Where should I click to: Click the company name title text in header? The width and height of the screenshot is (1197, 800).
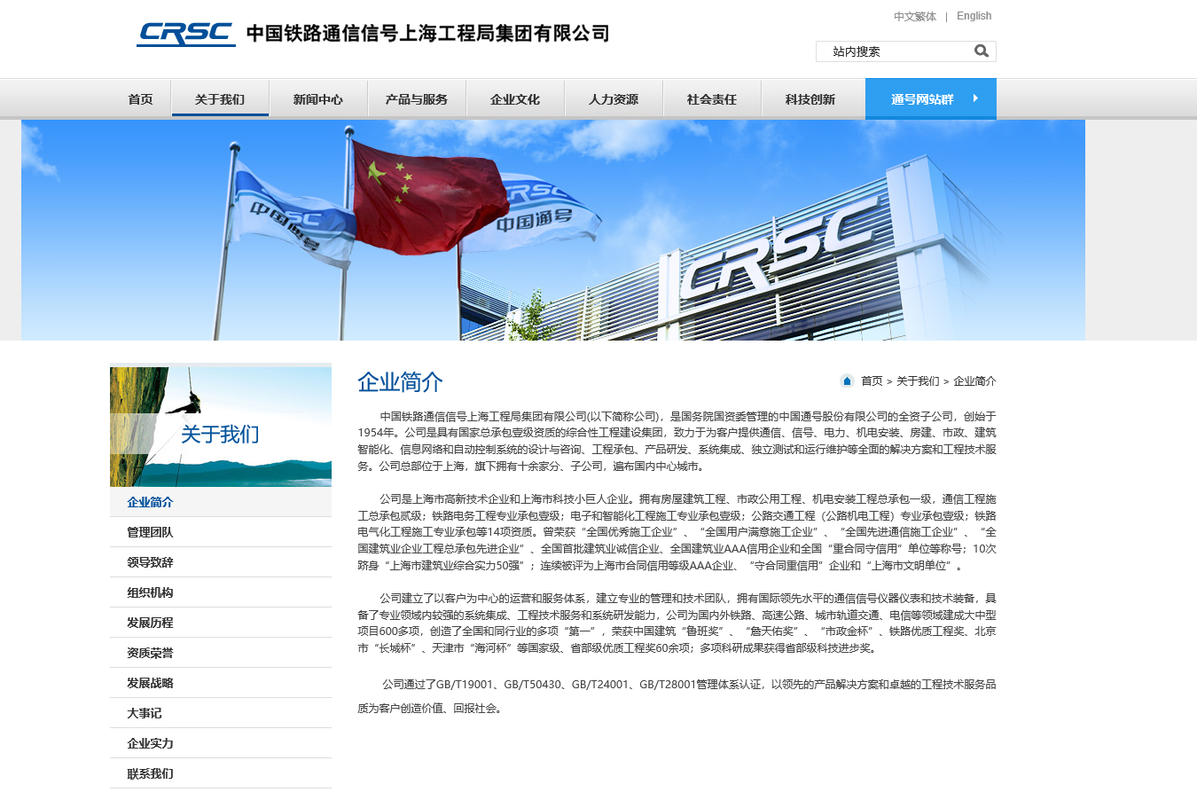pos(428,34)
